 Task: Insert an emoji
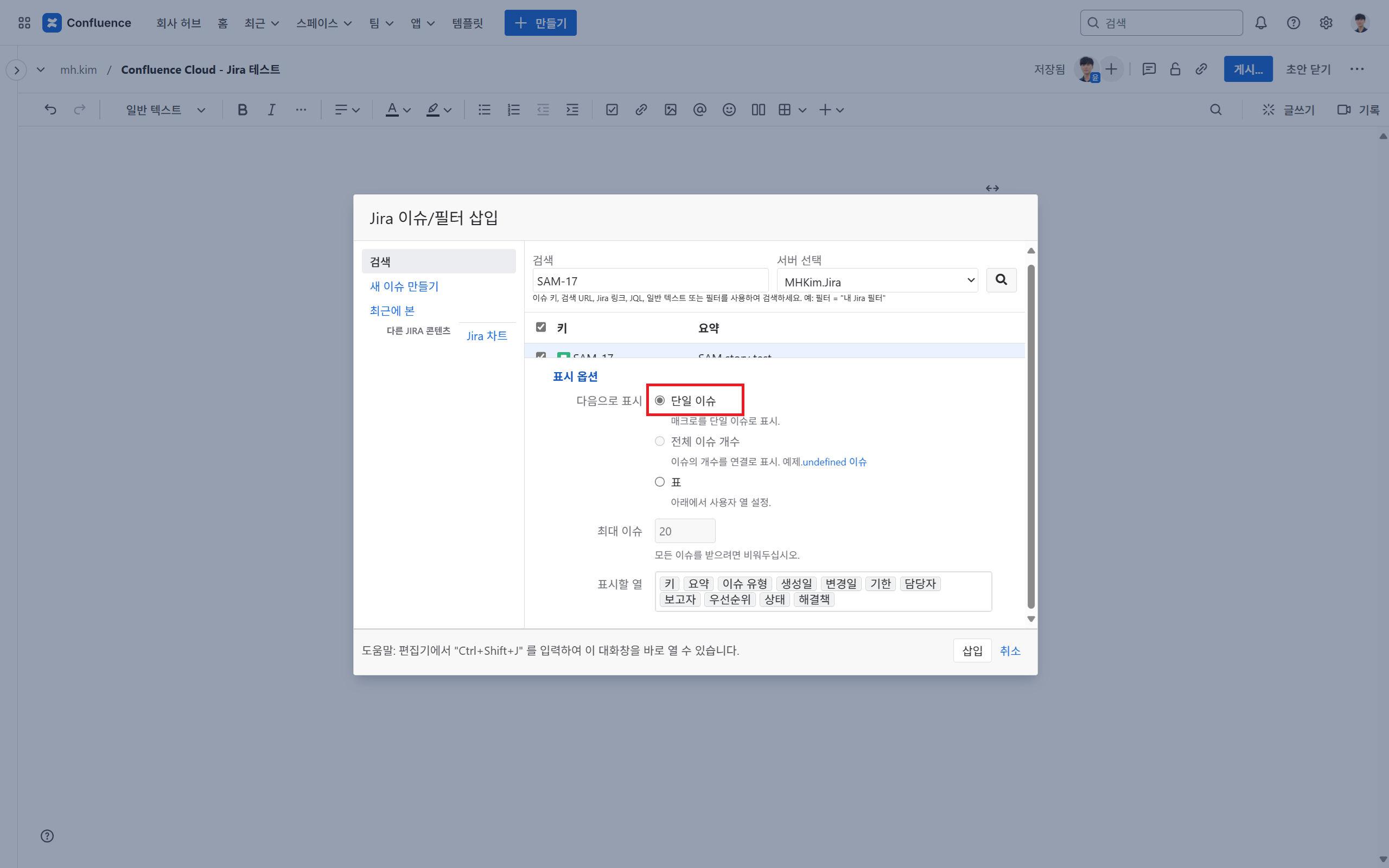pos(729,110)
